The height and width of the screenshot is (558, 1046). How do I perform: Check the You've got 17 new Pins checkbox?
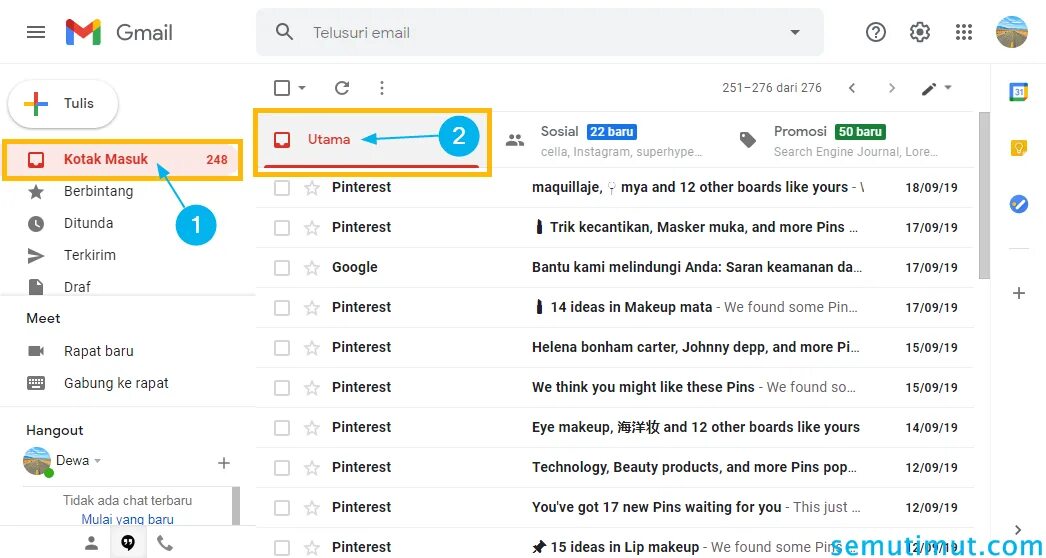tap(282, 508)
